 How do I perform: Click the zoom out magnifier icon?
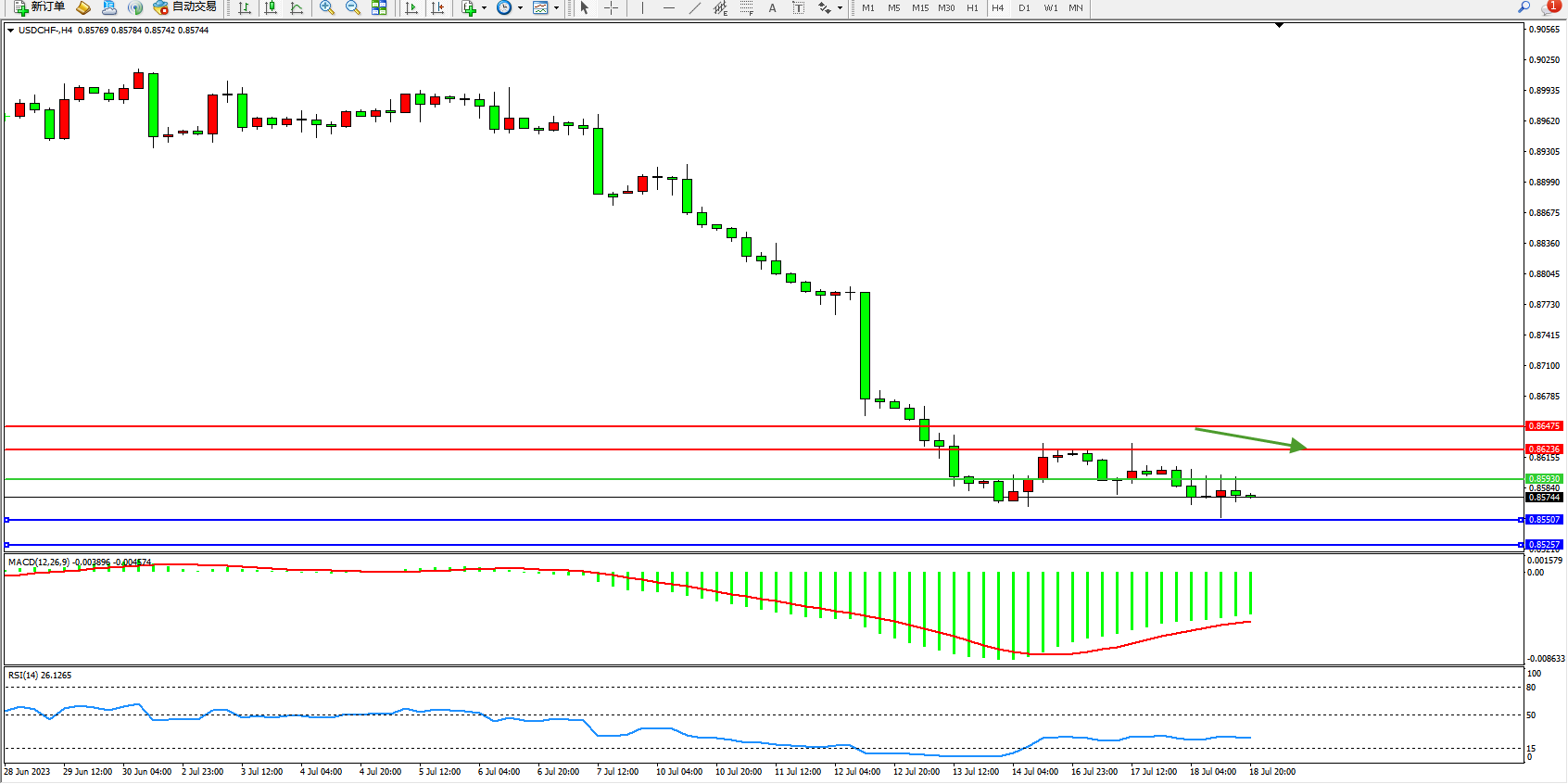pos(353,7)
